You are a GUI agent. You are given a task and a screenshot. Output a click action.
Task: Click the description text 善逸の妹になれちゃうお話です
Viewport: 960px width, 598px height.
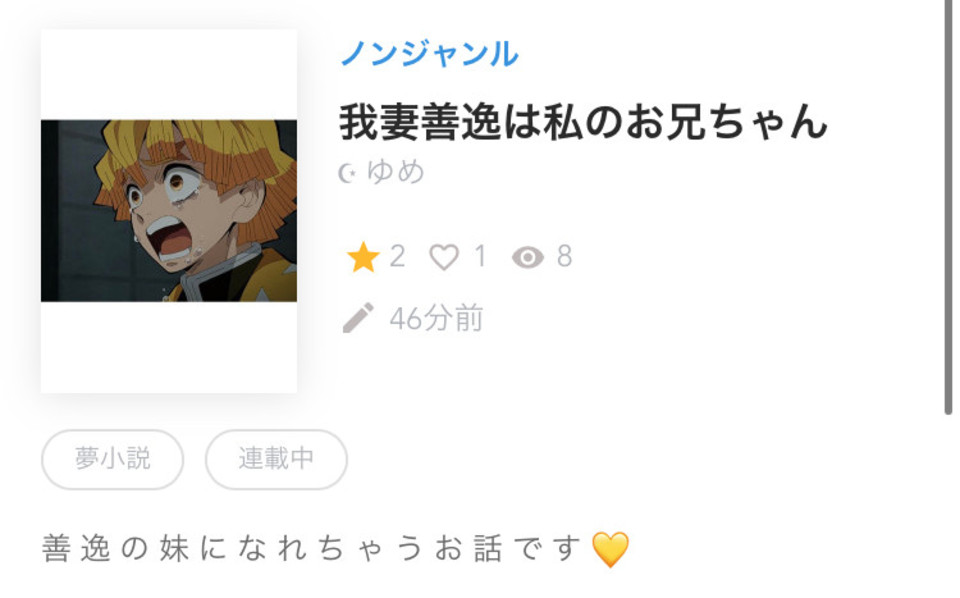coord(311,548)
